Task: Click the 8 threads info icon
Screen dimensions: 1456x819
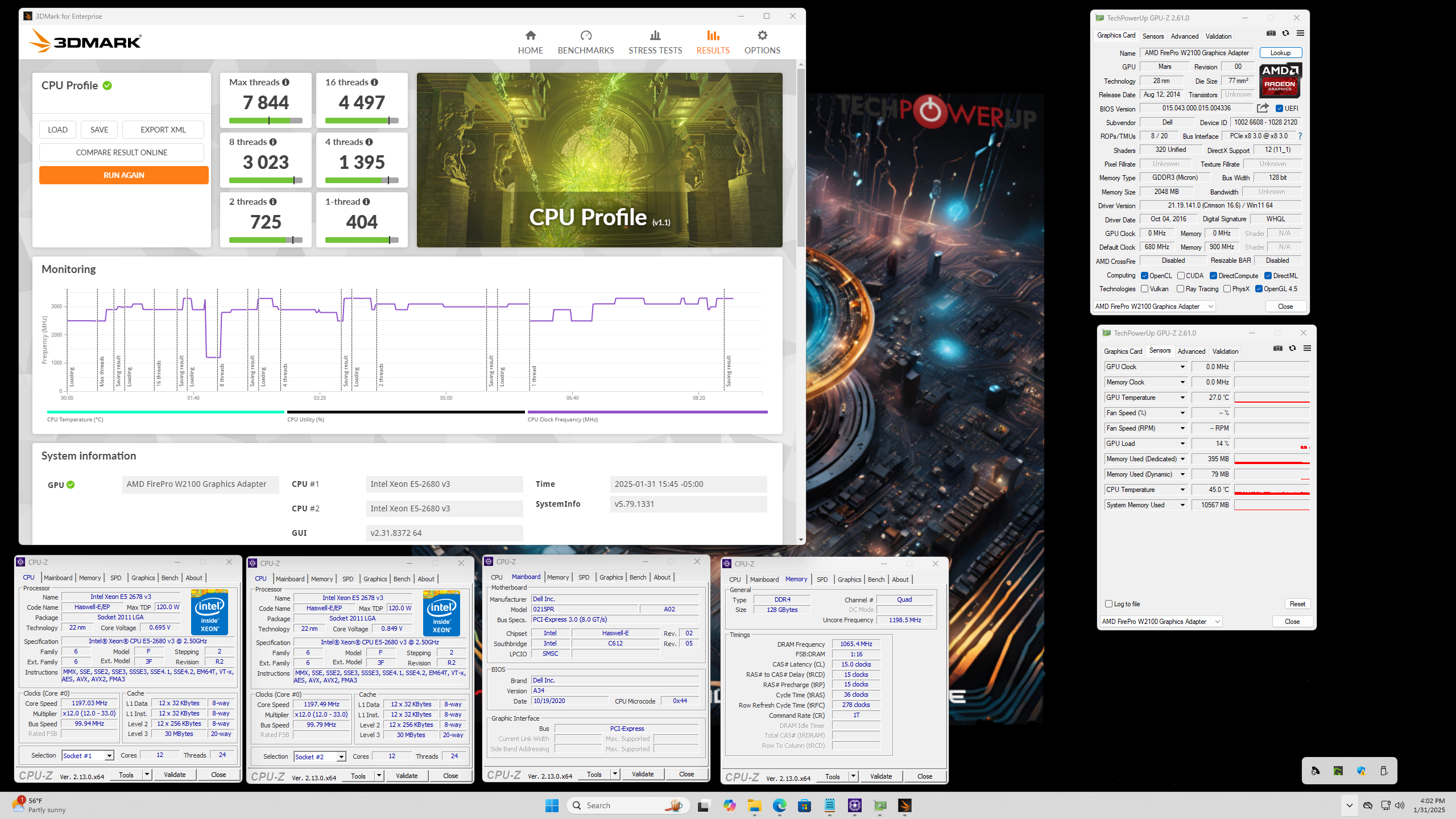Action: [x=273, y=142]
